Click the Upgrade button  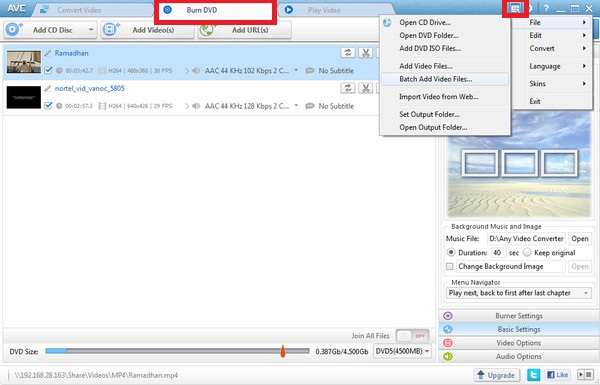click(x=497, y=375)
